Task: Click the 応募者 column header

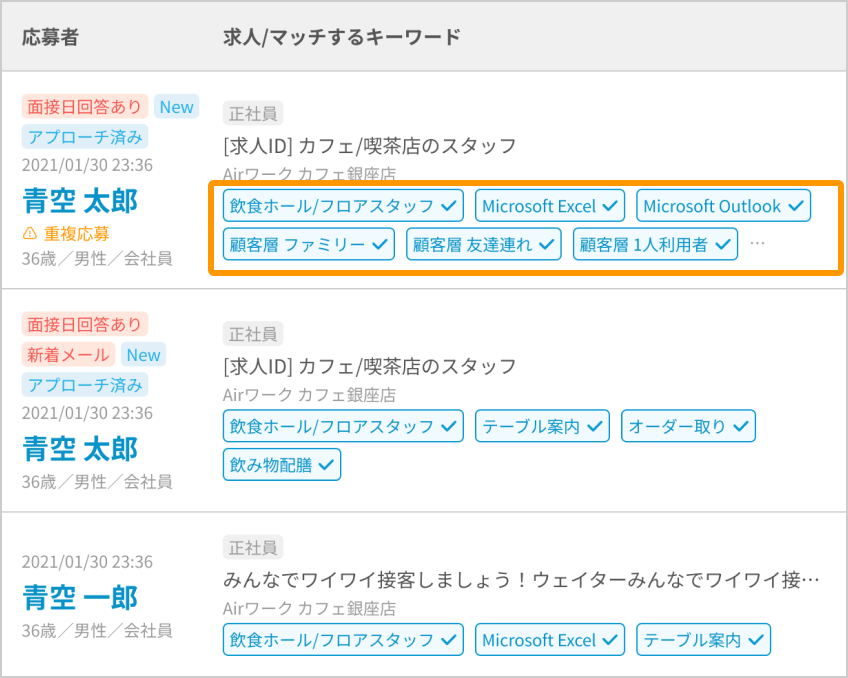Action: coord(50,37)
